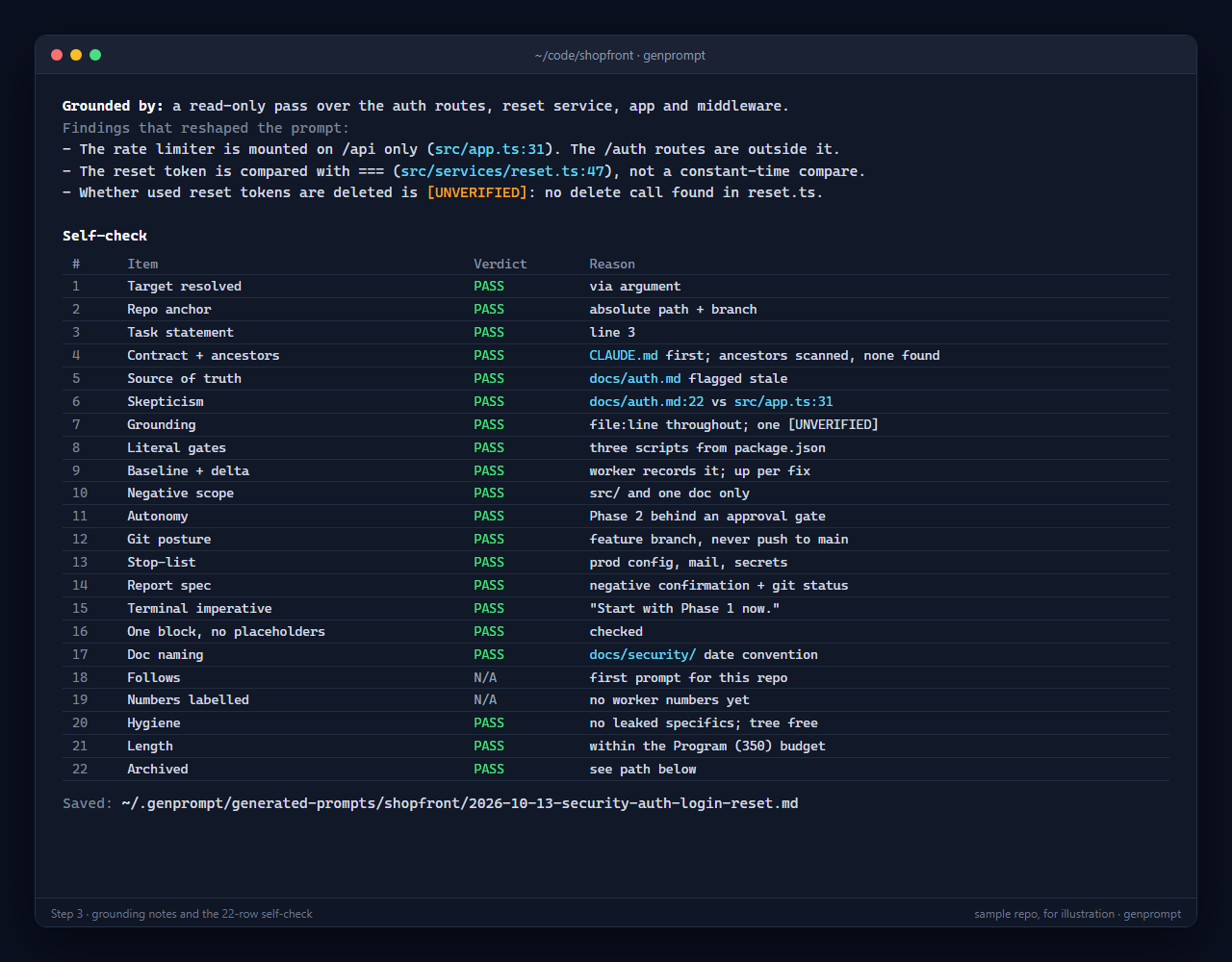This screenshot has height=962, width=1232.
Task: Click the Reason column header
Action: coord(612,264)
